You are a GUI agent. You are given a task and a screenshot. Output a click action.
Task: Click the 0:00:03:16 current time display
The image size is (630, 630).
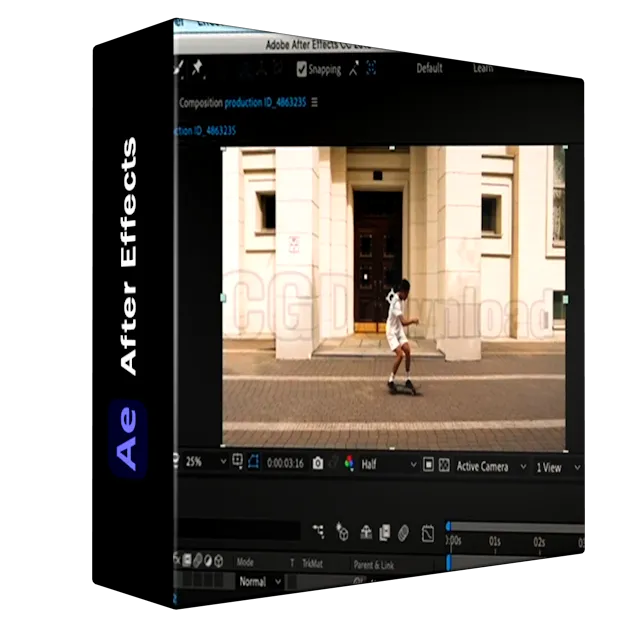(x=285, y=463)
